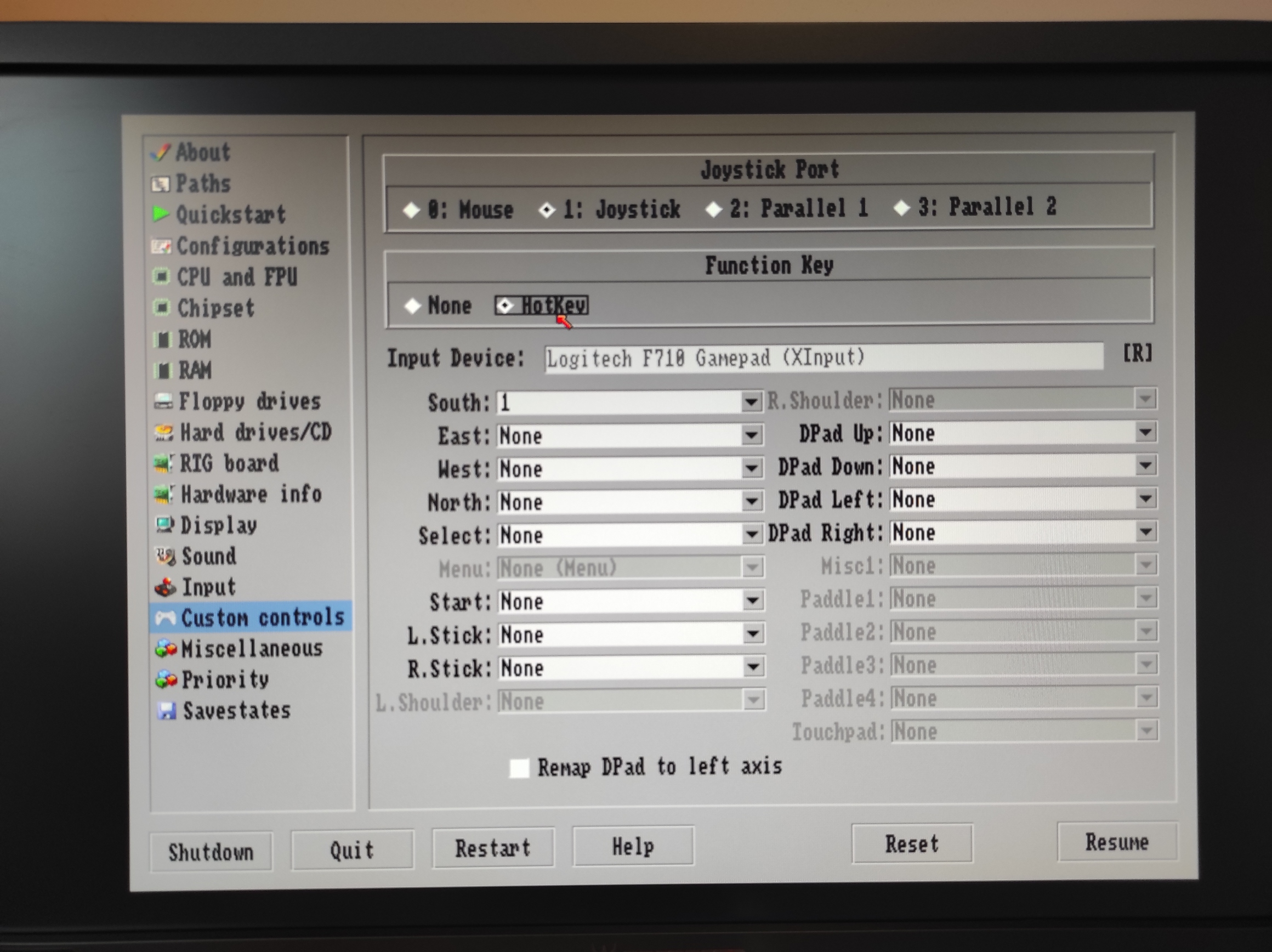Select the CPU and FPU section
1272x952 pixels.
[x=236, y=277]
